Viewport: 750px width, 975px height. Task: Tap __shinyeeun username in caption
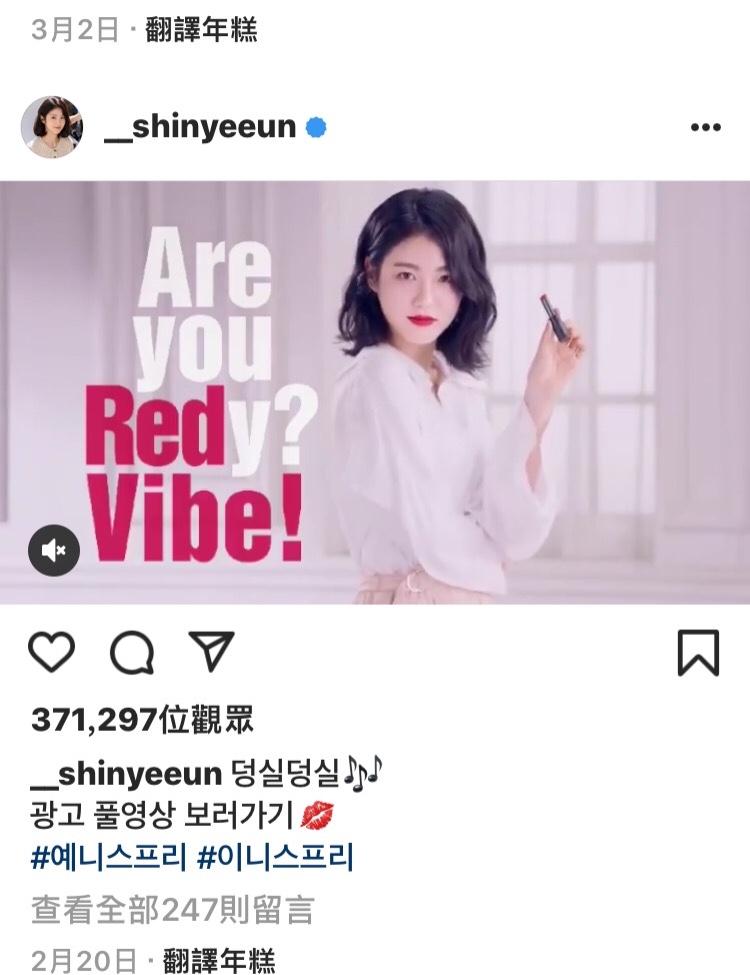tap(126, 774)
